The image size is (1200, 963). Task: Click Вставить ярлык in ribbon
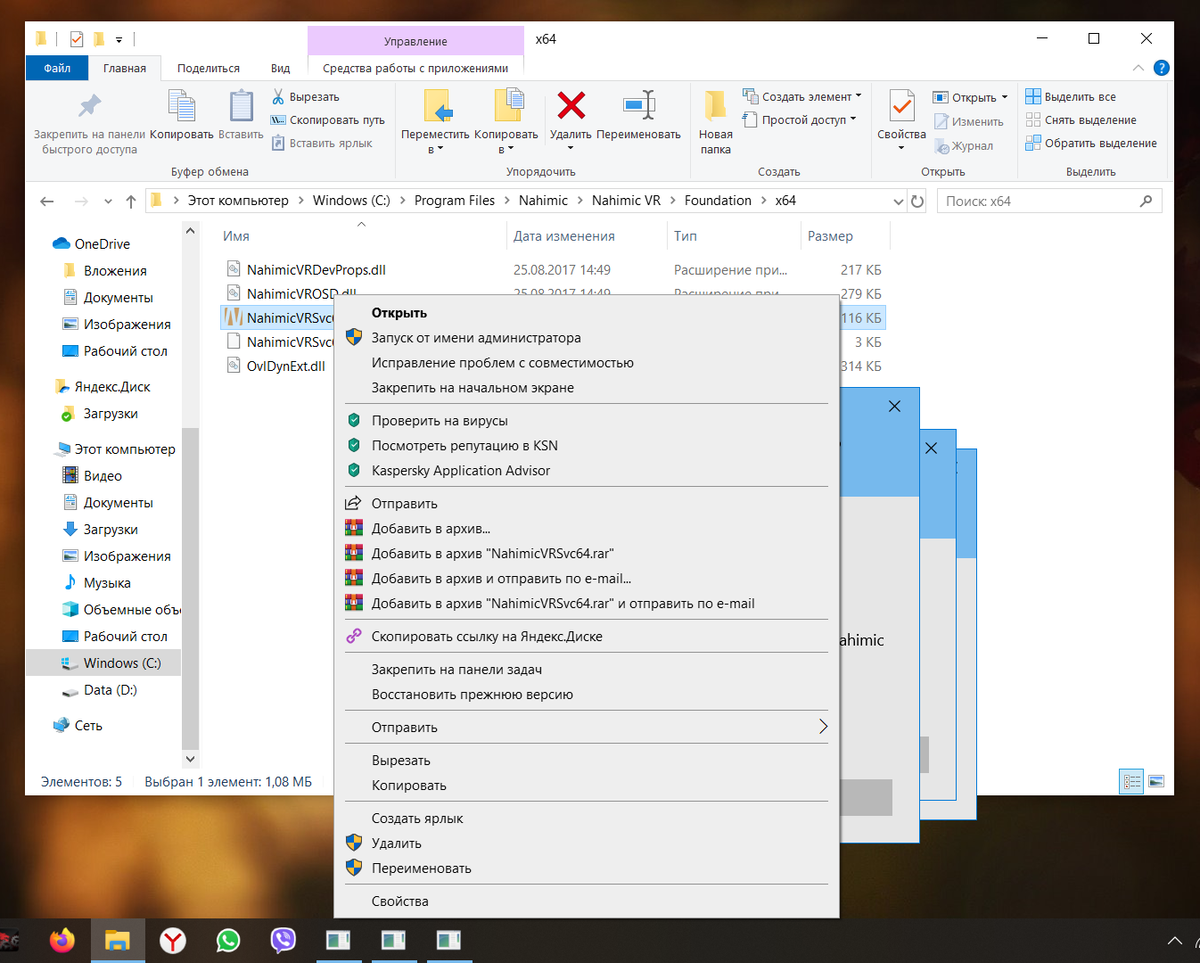pyautogui.click(x=321, y=143)
